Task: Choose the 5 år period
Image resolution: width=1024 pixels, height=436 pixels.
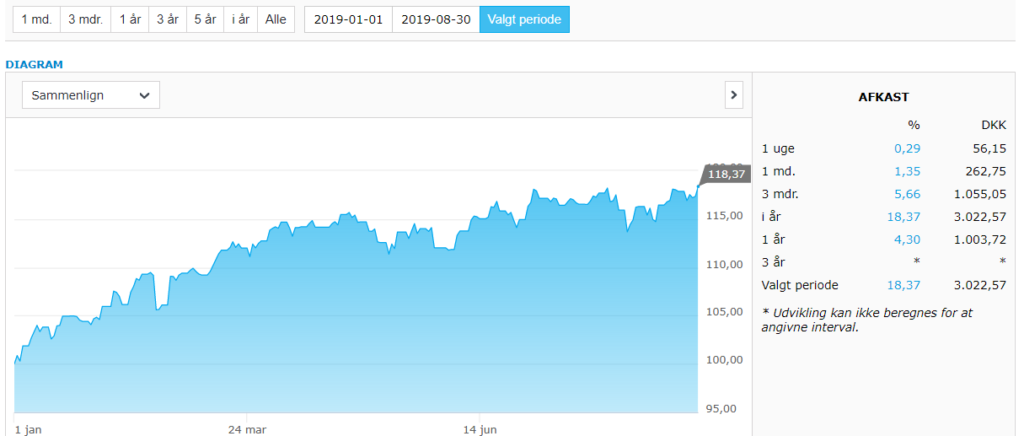Action: pyautogui.click(x=205, y=20)
